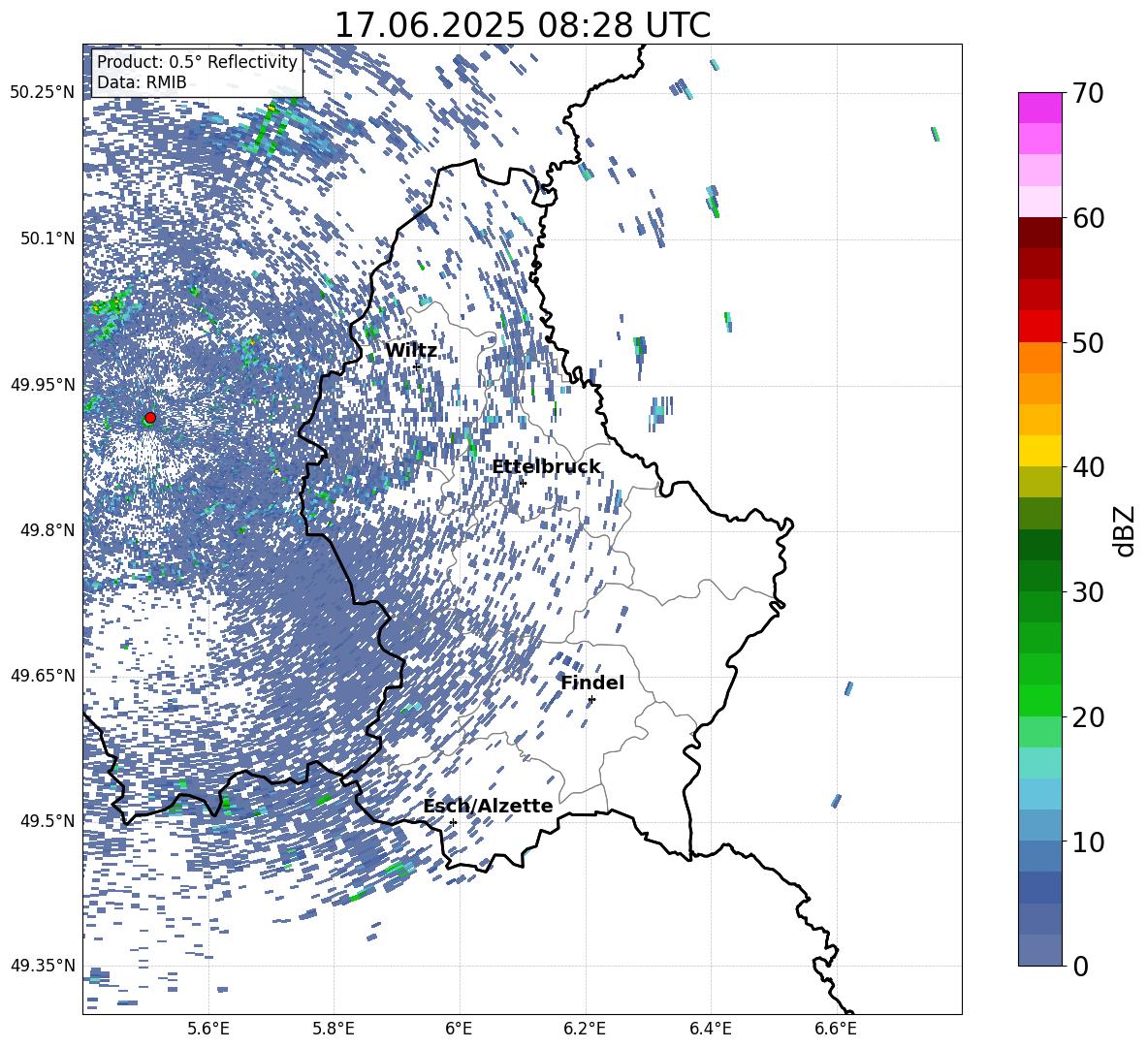This screenshot has width=1148, height=1048.
Task: Click the cross marker at Ettelbruck
Action: pos(523,483)
